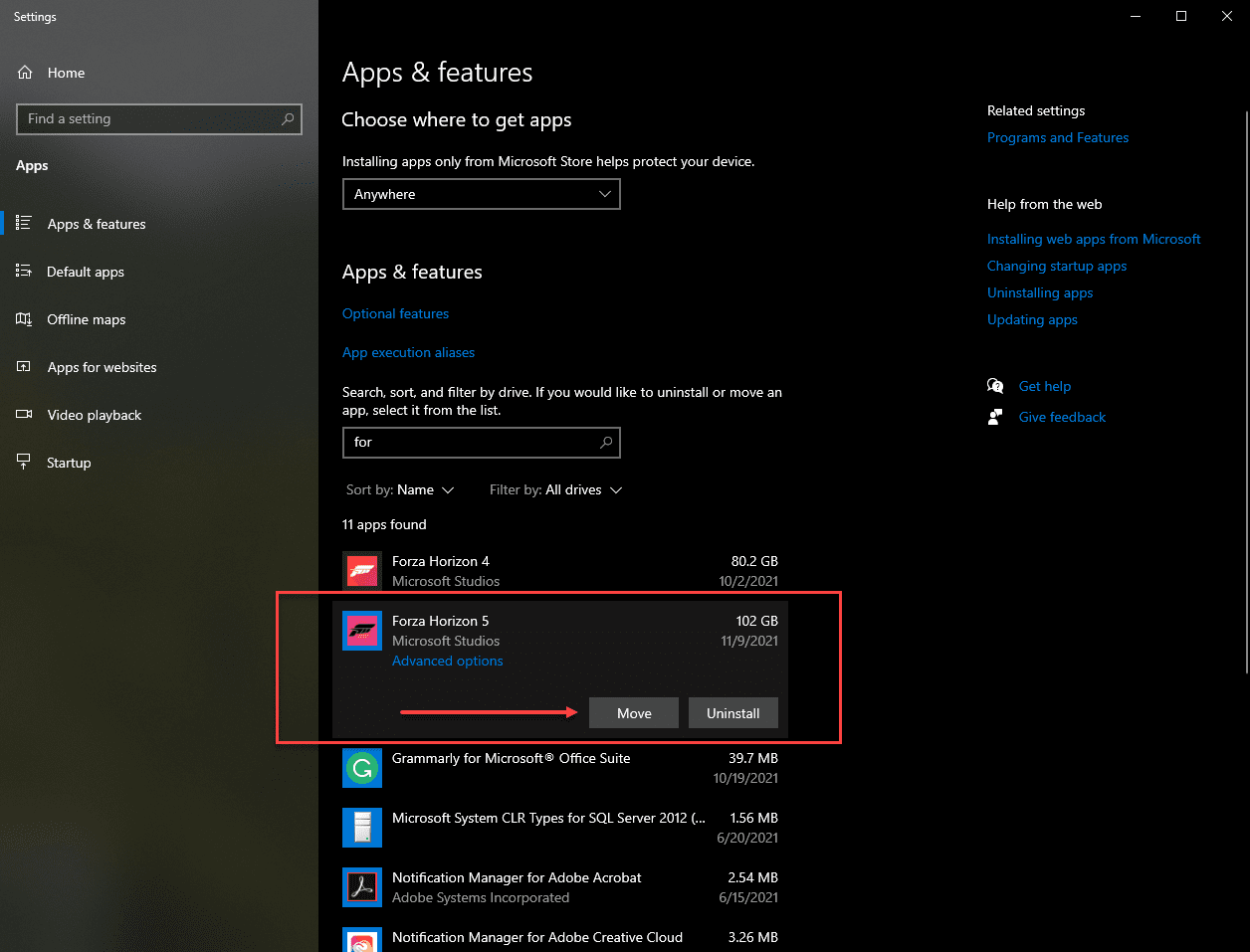Screen dimensions: 1250x952
Task: Select the Video playback section
Action: point(96,415)
